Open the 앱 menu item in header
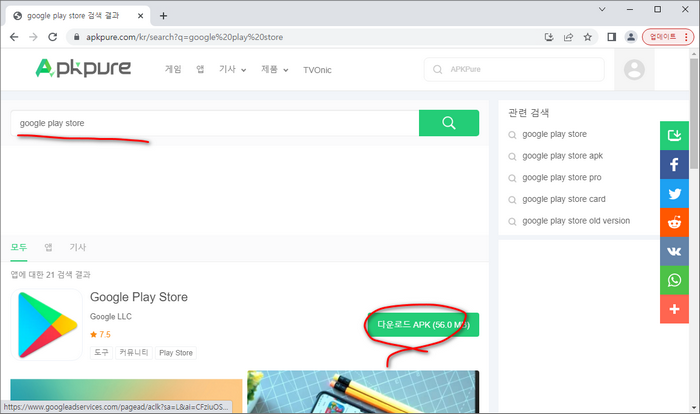Screen dimensions: 700x414 click(x=200, y=69)
